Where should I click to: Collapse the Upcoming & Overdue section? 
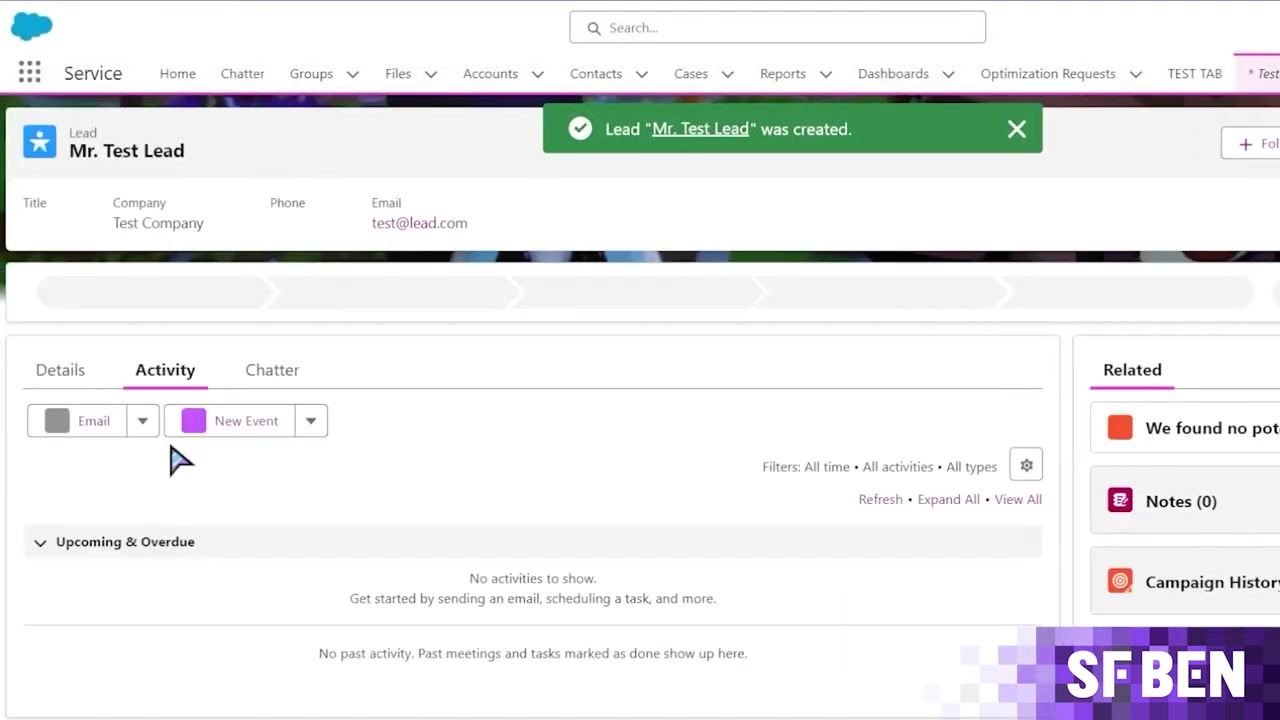(40, 543)
